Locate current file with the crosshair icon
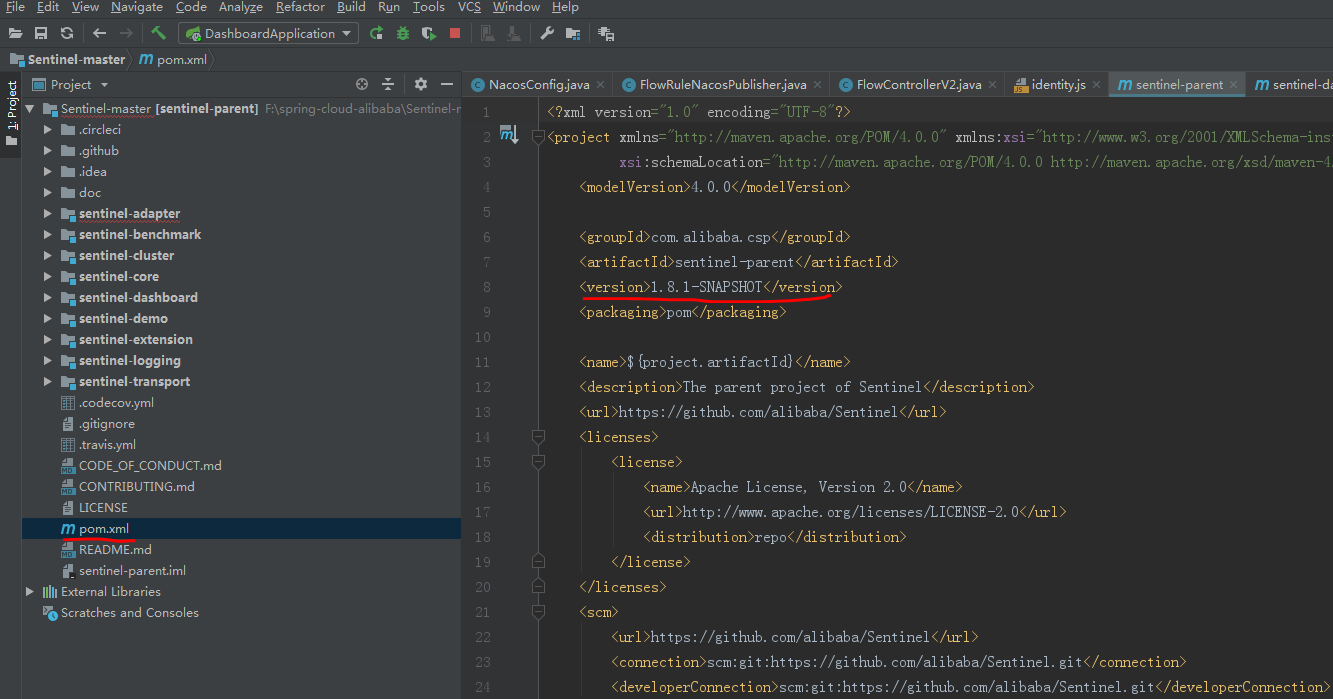This screenshot has height=699, width=1333. [362, 85]
